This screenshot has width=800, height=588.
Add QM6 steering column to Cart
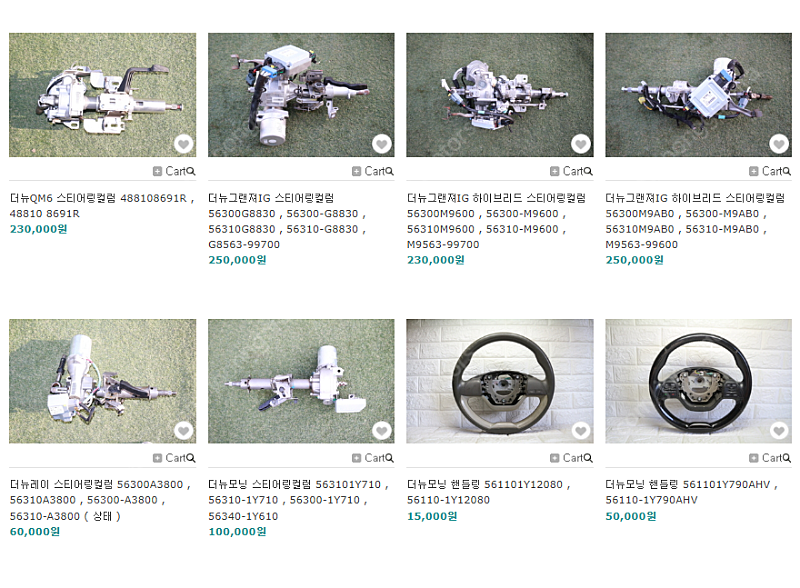(x=170, y=172)
